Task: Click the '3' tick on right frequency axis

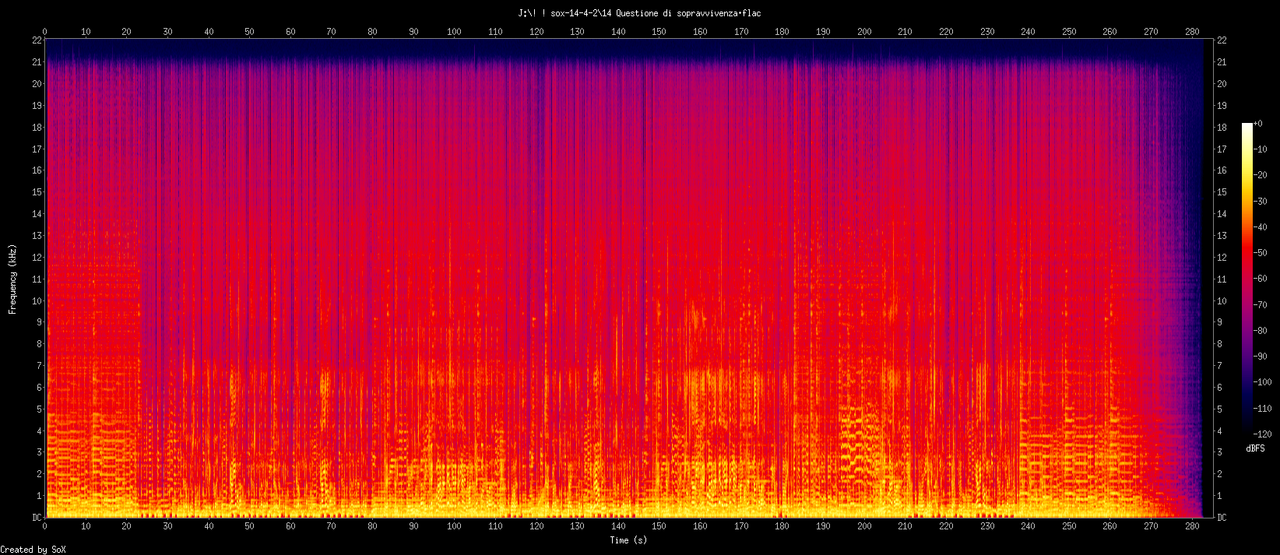Action: [1220, 452]
